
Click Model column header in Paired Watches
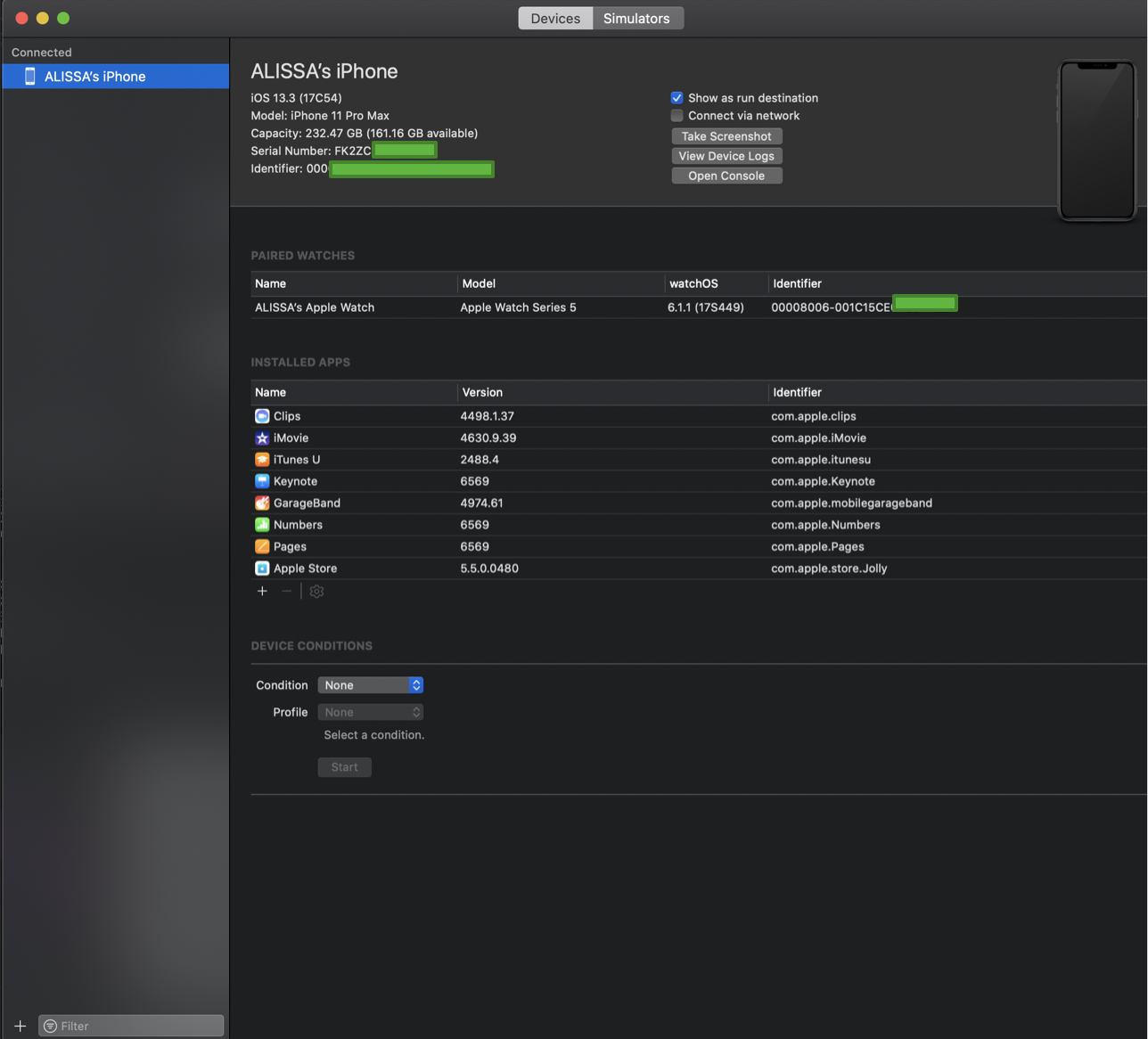479,283
